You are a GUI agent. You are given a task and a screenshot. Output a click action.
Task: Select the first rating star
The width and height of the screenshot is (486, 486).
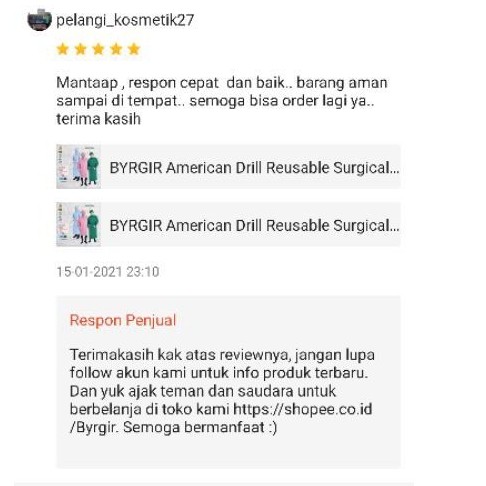(63, 49)
